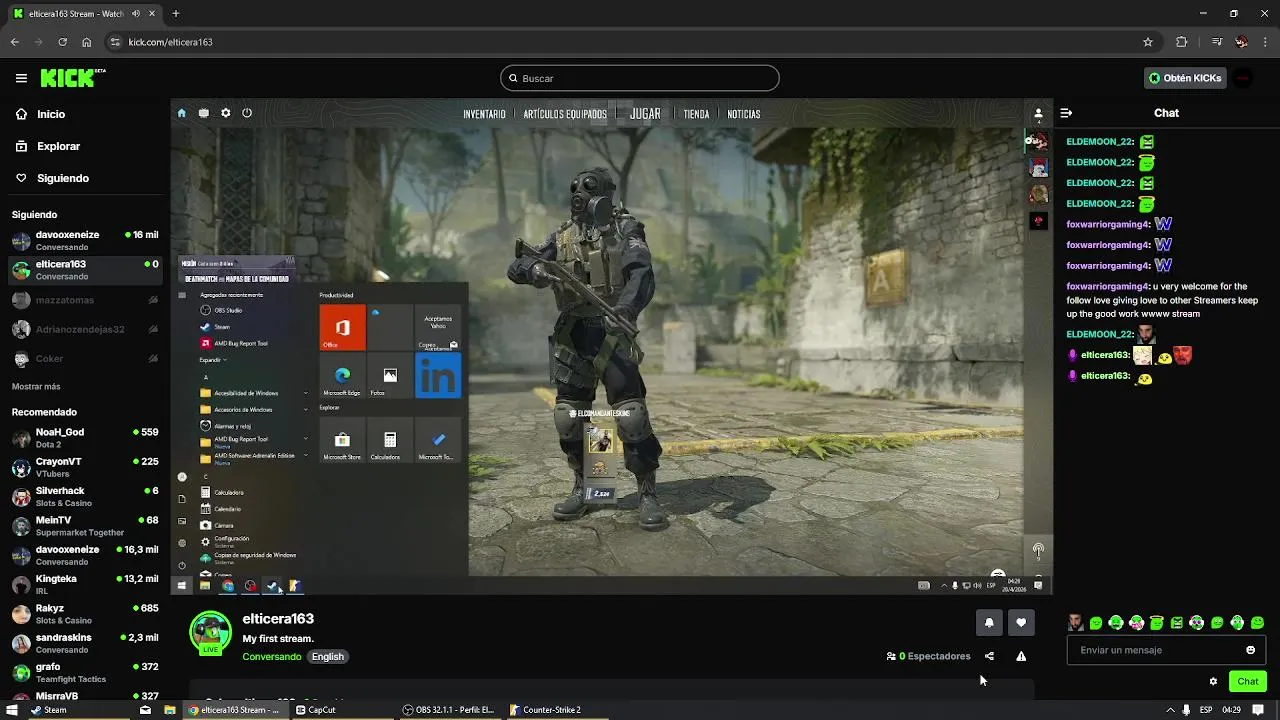Open elticera163 channel in sidebar

85,270
